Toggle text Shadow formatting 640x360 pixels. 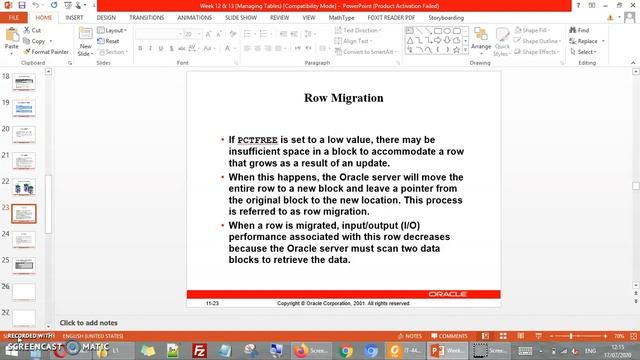(x=171, y=49)
